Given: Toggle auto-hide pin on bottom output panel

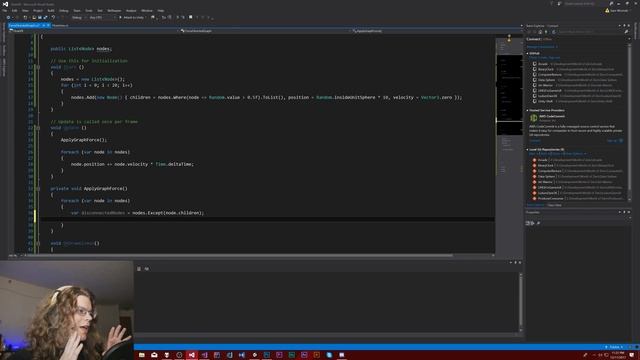Looking at the screenshot, I should [515, 263].
